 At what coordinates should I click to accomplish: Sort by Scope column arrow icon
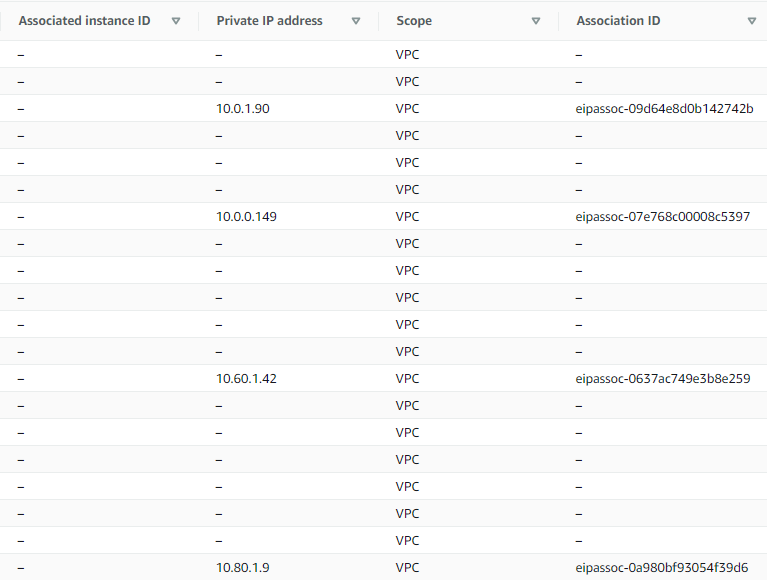point(536,21)
